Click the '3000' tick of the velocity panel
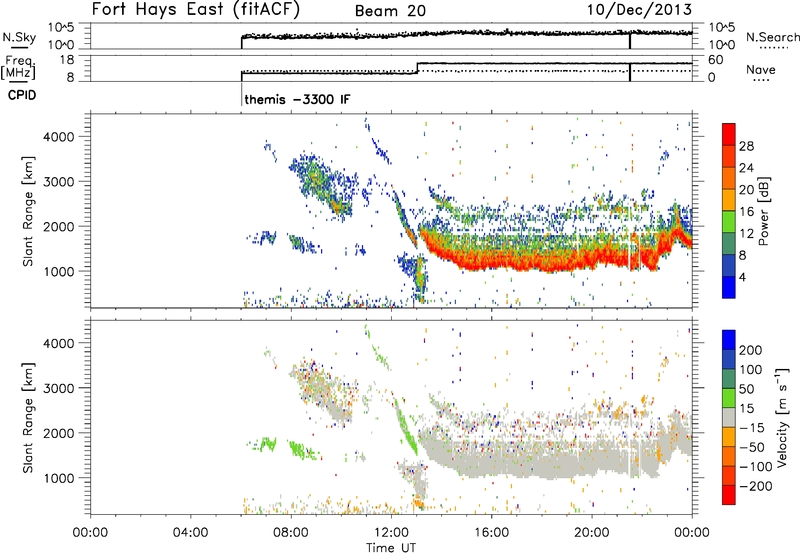 tap(58, 388)
